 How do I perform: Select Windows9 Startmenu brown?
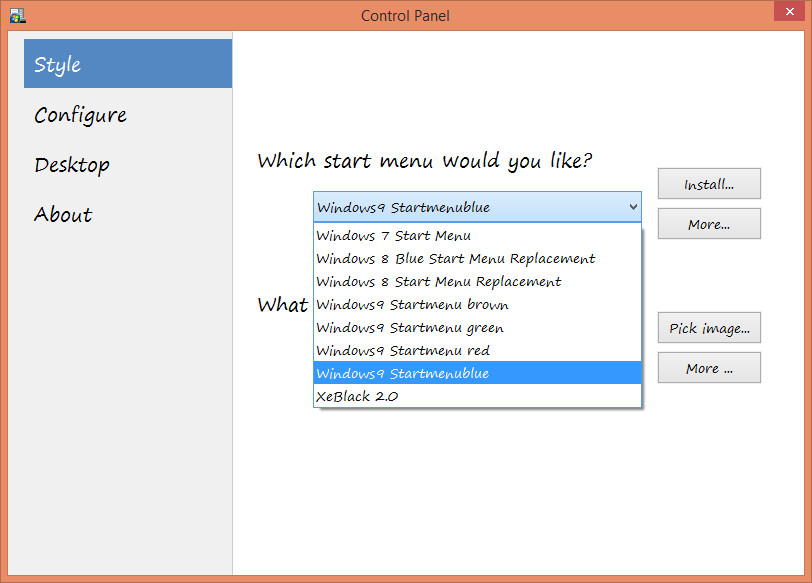[x=477, y=304]
